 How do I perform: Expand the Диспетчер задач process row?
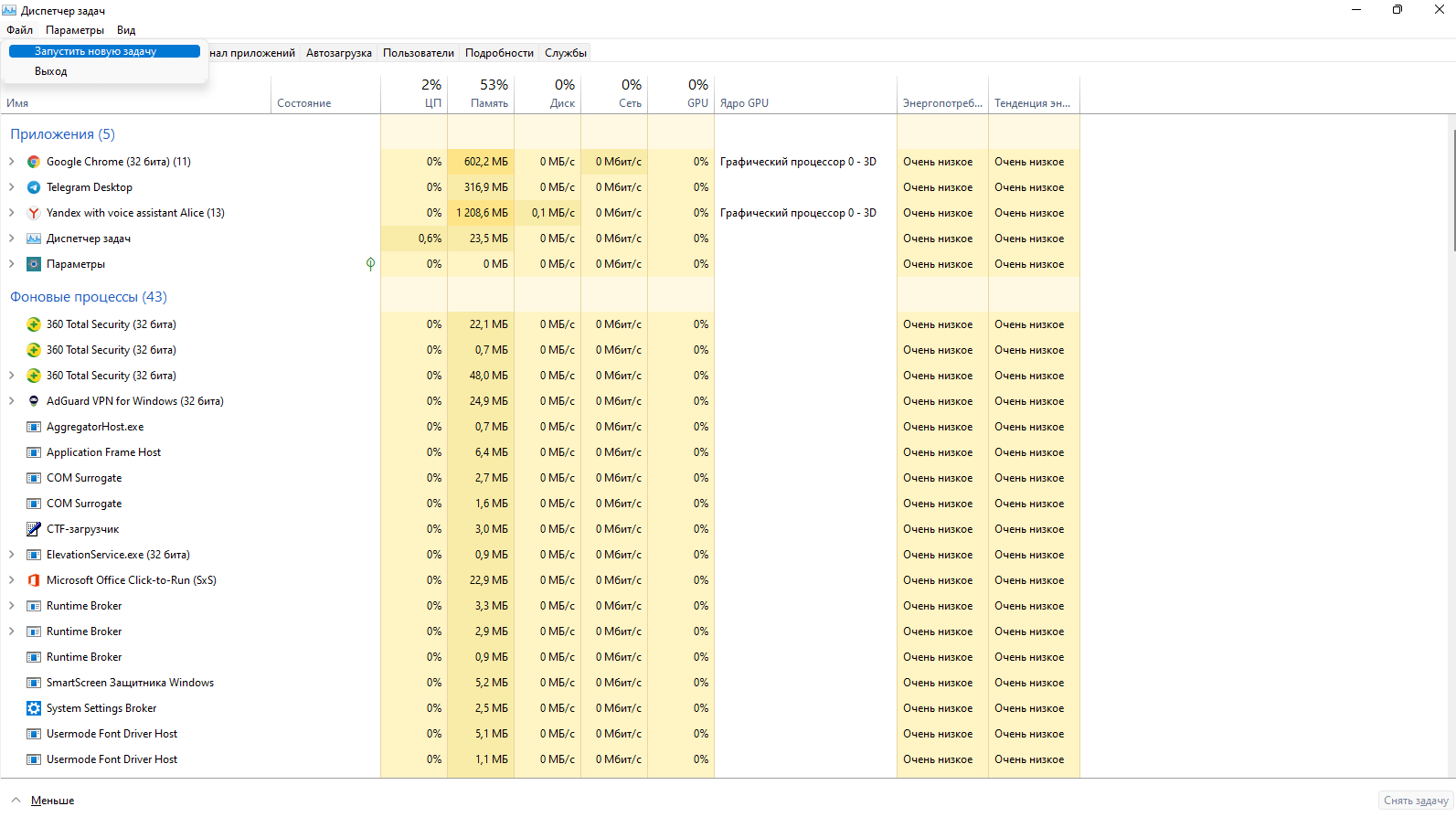pyautogui.click(x=11, y=239)
